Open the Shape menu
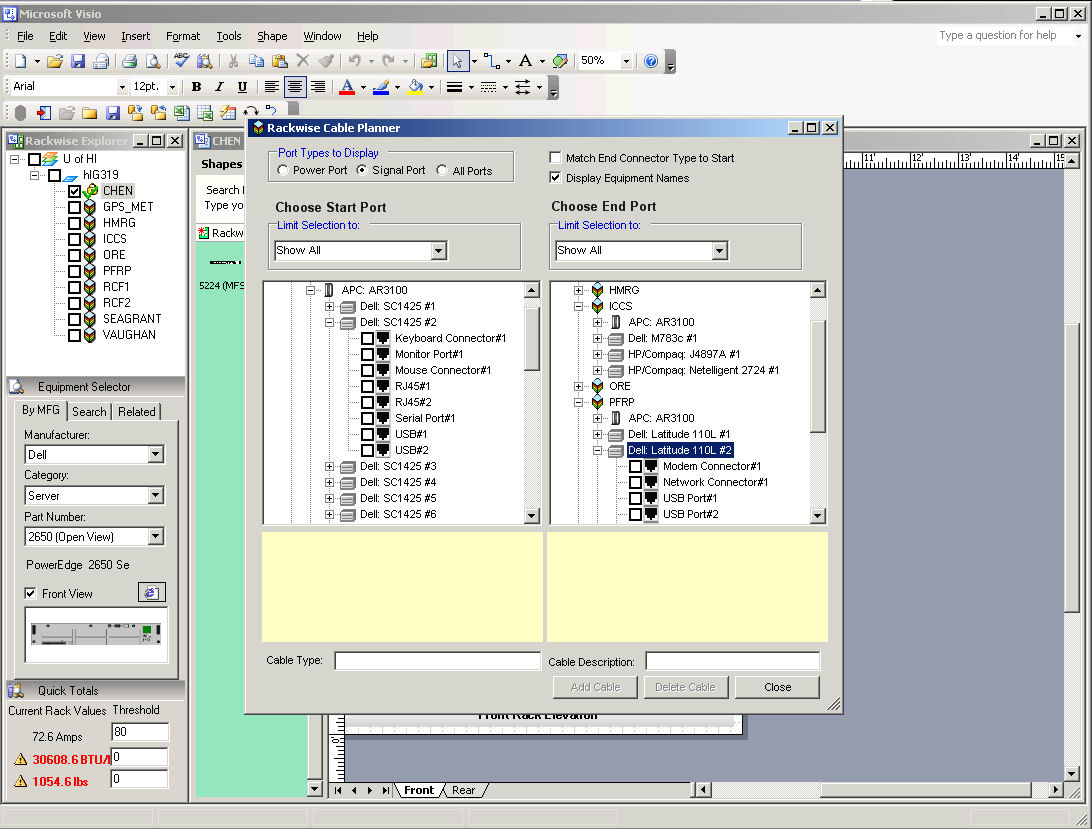 tap(272, 36)
